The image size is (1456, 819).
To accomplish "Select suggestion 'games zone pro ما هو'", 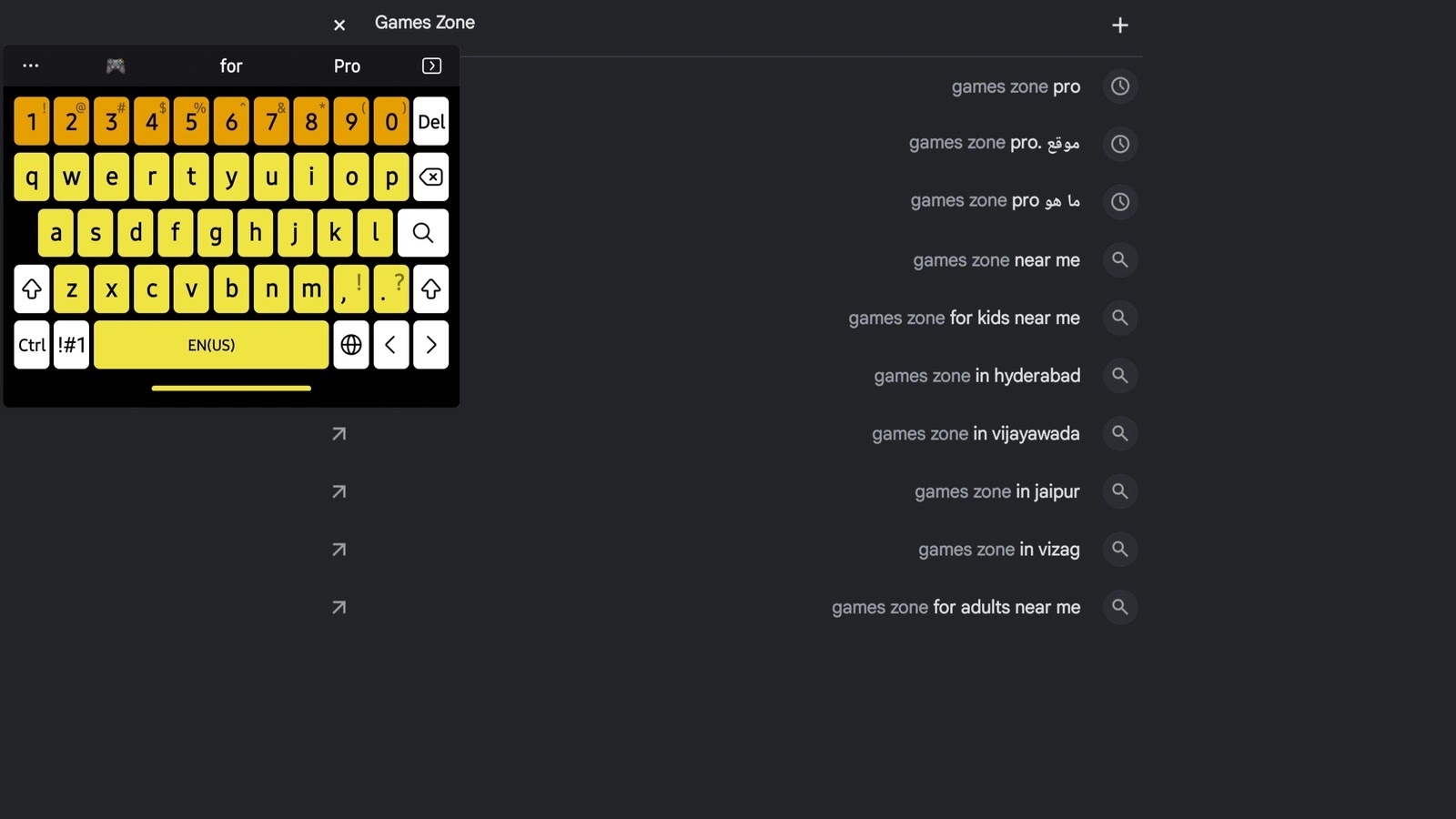I will [996, 201].
